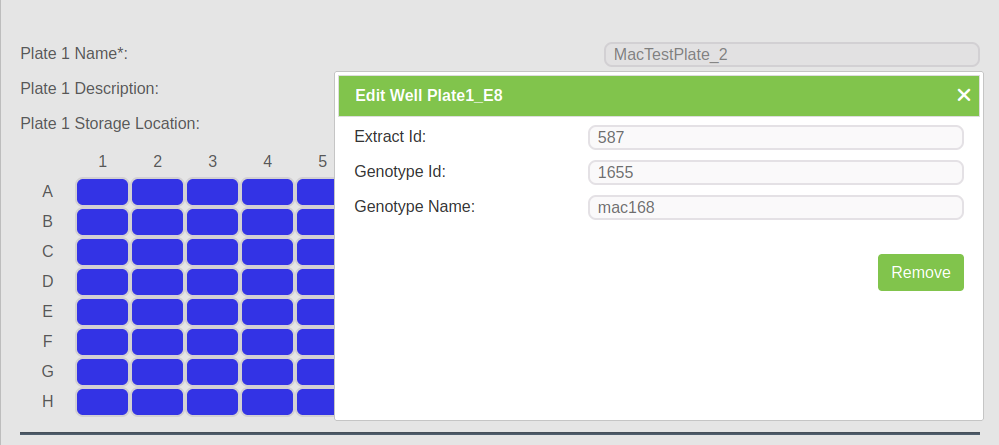Select well C4 on the plate
The height and width of the screenshot is (445, 999).
coord(267,252)
